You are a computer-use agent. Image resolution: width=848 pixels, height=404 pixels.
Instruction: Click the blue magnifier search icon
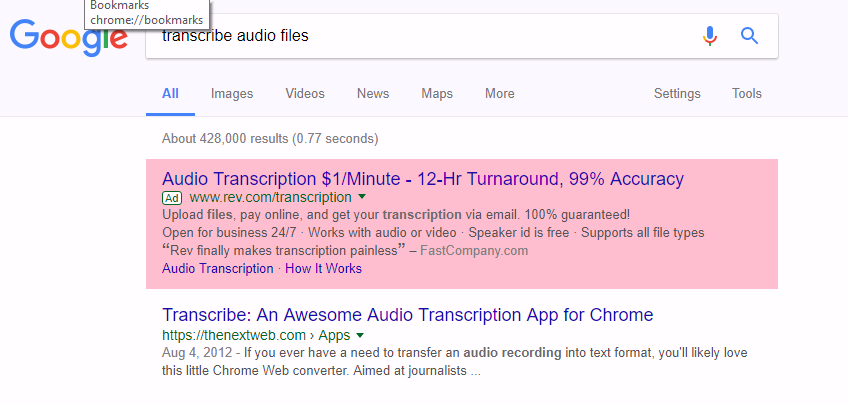[750, 36]
